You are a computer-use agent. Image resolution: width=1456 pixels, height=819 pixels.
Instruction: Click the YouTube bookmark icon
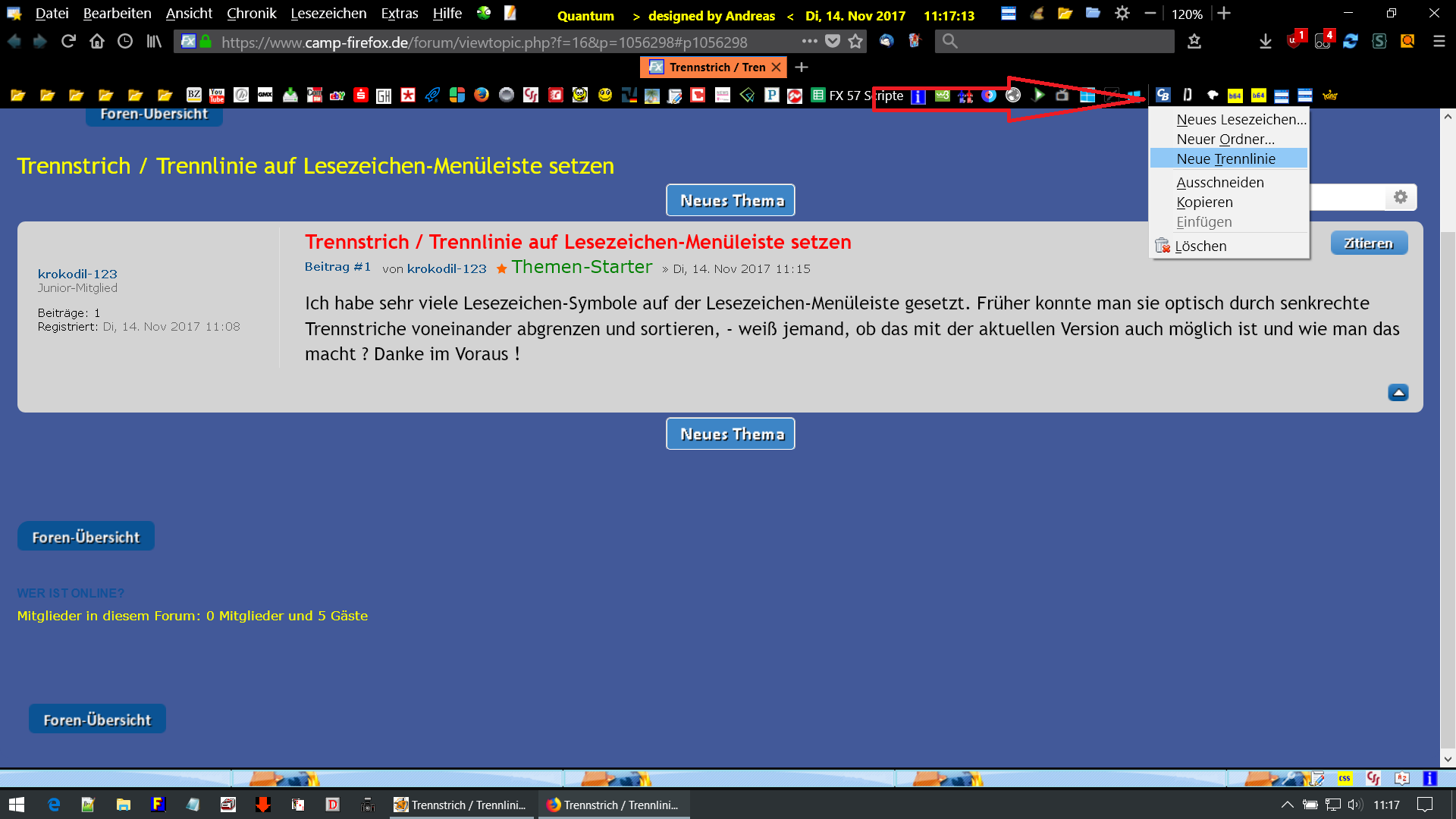click(x=217, y=96)
